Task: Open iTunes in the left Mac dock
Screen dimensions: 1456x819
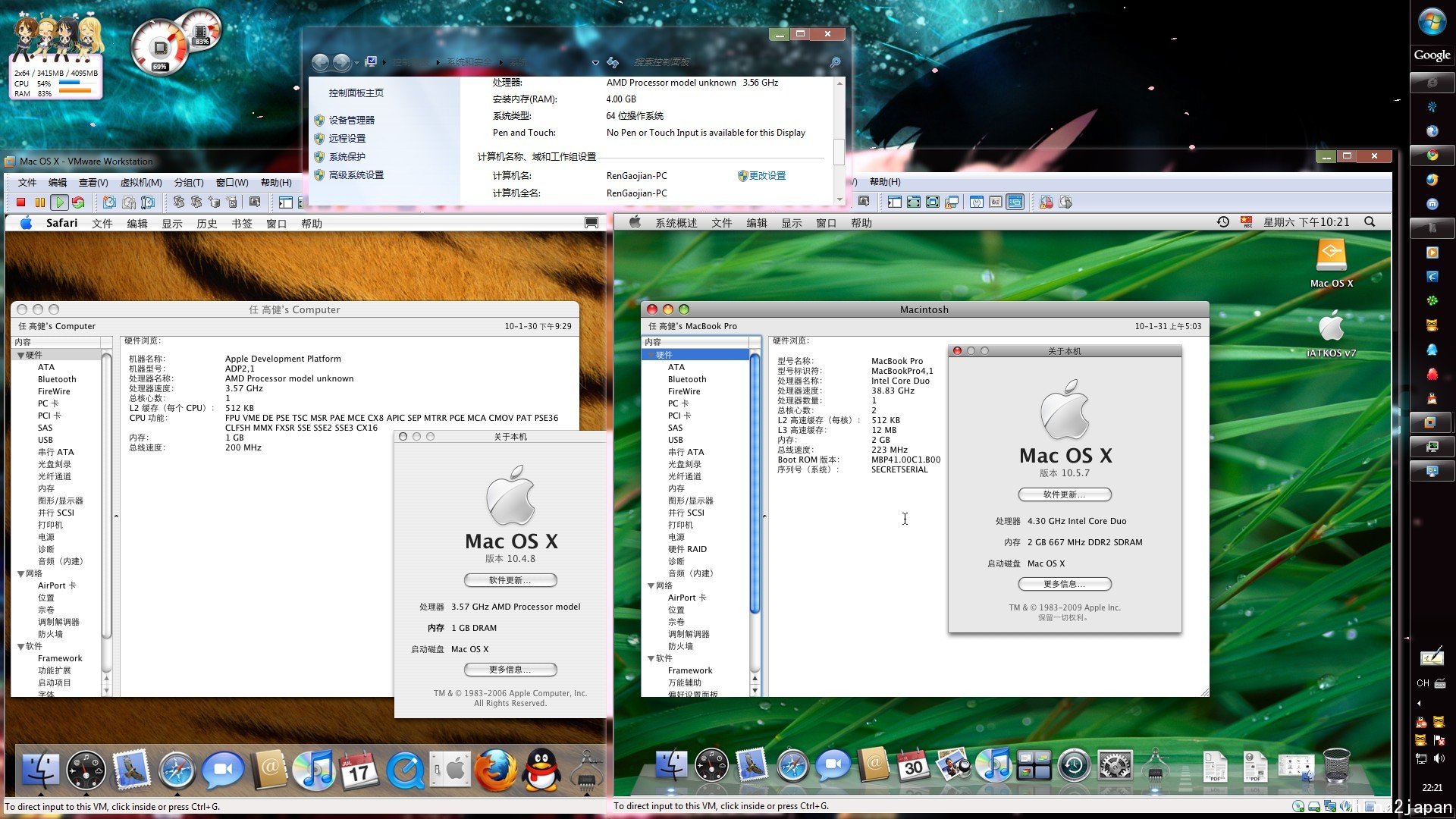Action: (313, 770)
